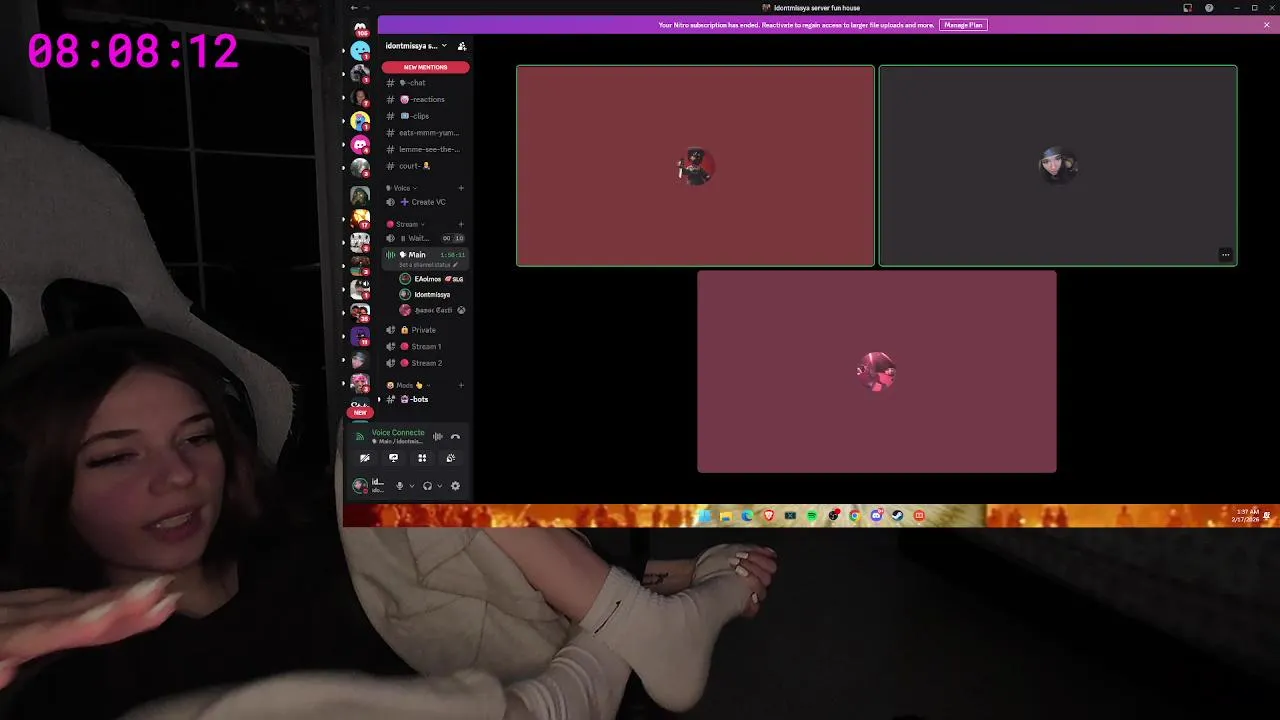Open Discord direct messages home icon
Viewport: 1280px width, 720px height.
360,27
